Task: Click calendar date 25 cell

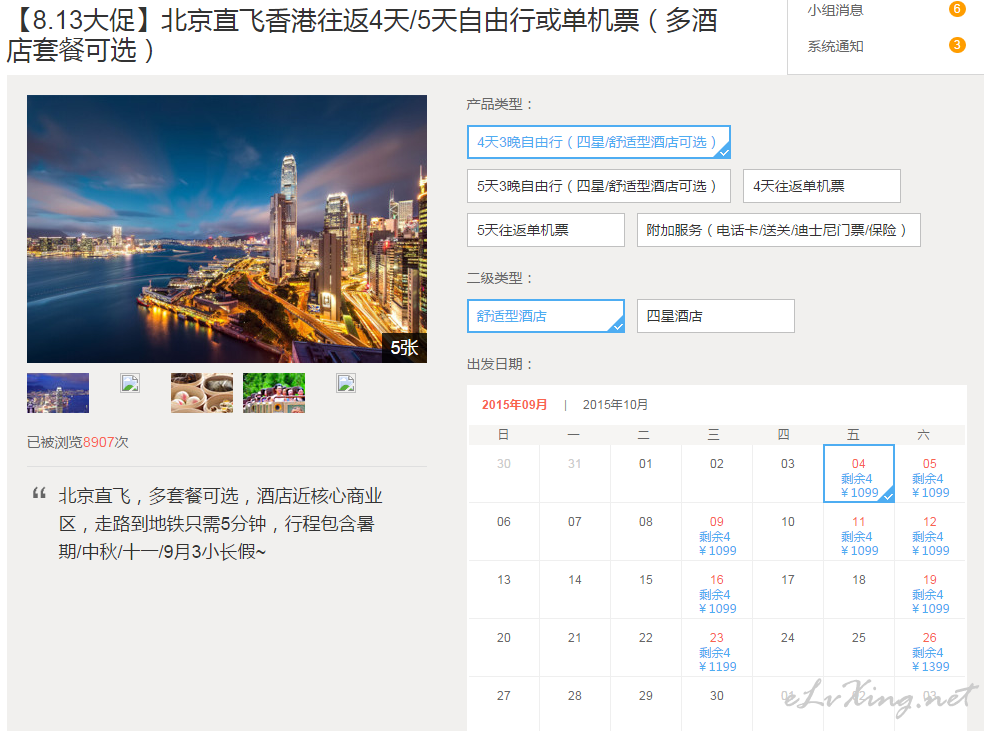Action: click(858, 648)
